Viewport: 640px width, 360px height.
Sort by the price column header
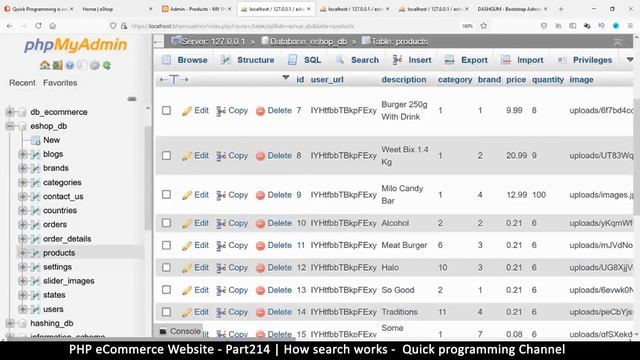tap(516, 80)
